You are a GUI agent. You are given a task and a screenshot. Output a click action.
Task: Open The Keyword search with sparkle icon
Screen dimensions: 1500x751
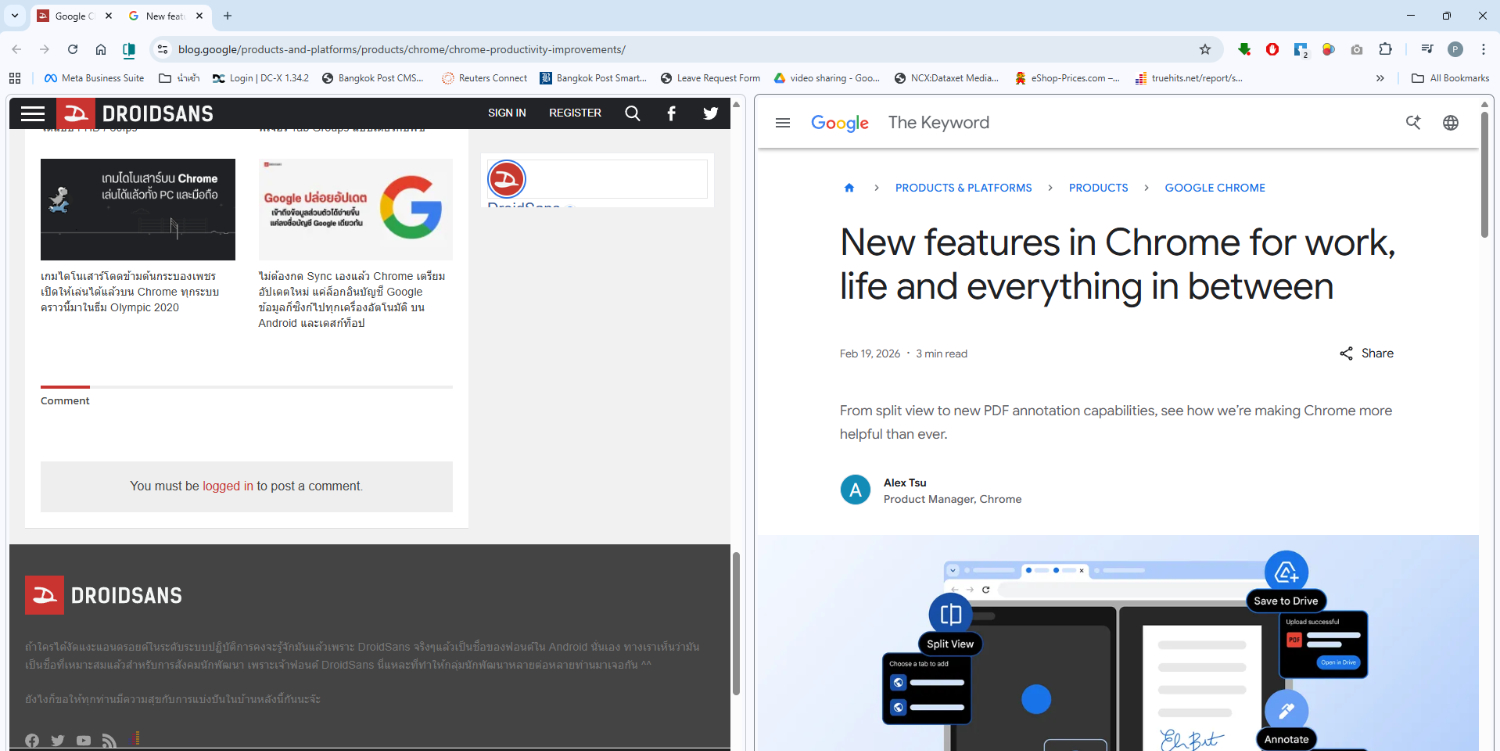1413,123
